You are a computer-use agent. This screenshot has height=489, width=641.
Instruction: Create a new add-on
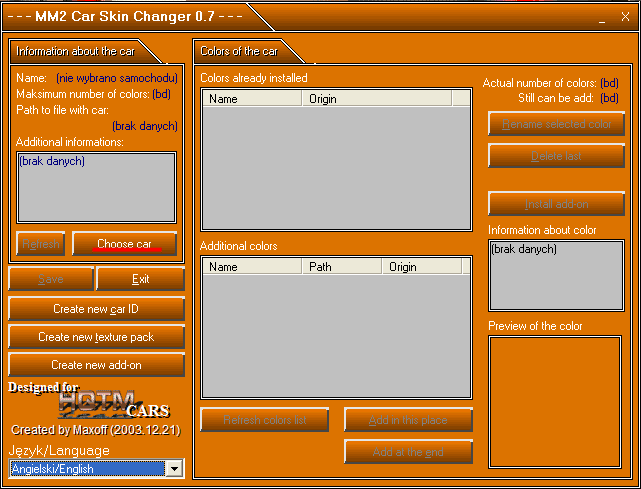(96, 365)
